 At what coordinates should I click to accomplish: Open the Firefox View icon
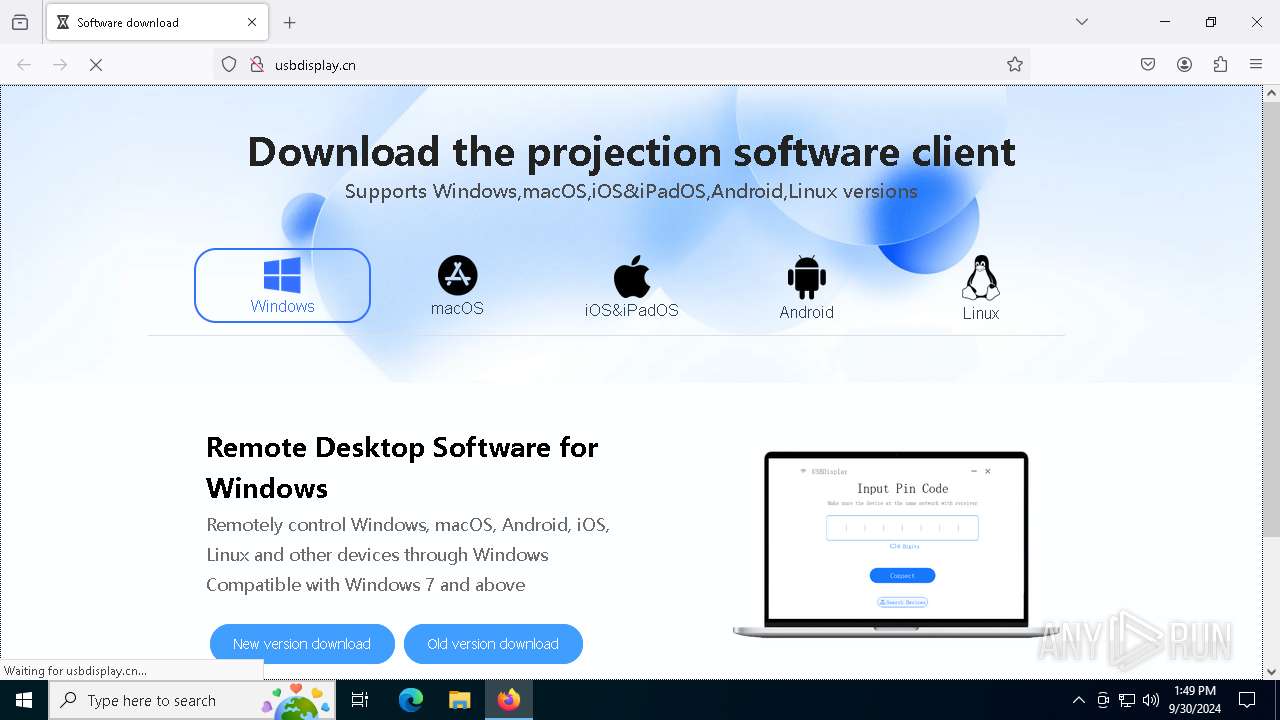[20, 22]
